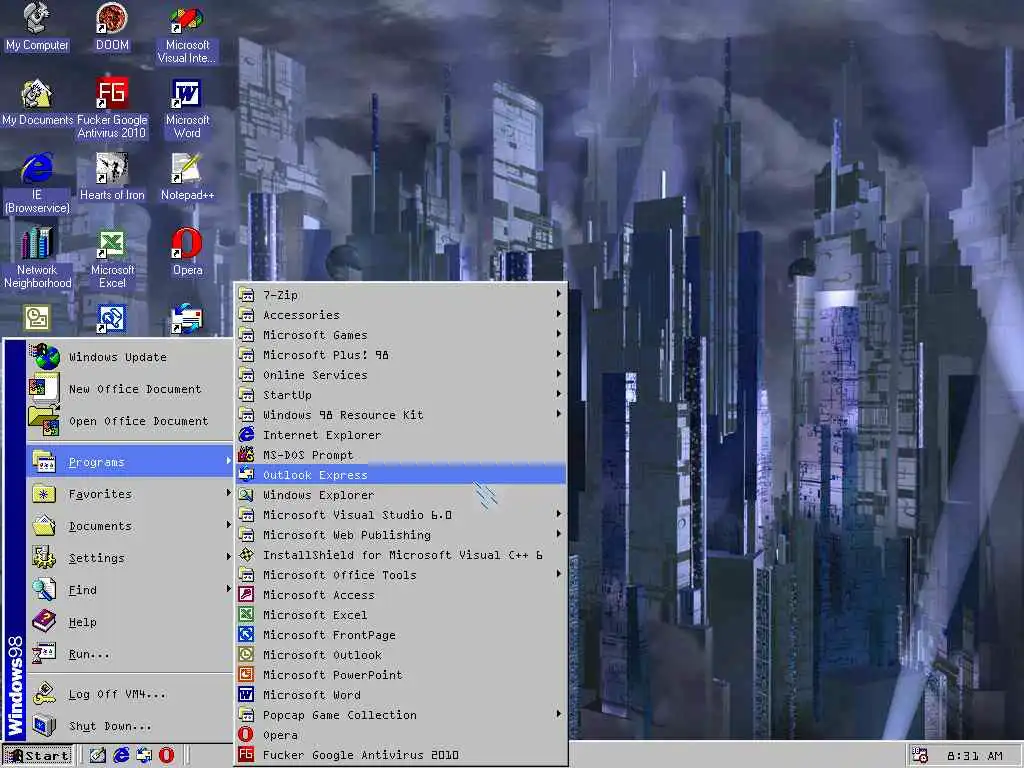
Task: Launch Microsoft PowerPoint from Programs menu
Action: pyautogui.click(x=401, y=675)
